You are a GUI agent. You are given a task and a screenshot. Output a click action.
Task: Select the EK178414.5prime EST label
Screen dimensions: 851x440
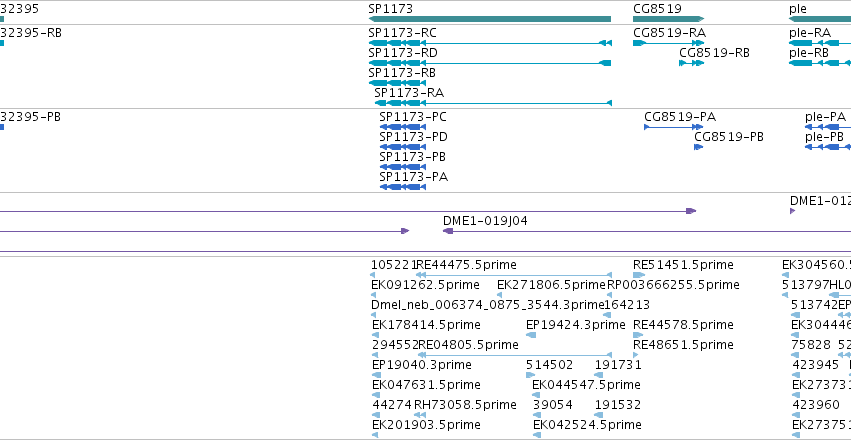pyautogui.click(x=426, y=325)
